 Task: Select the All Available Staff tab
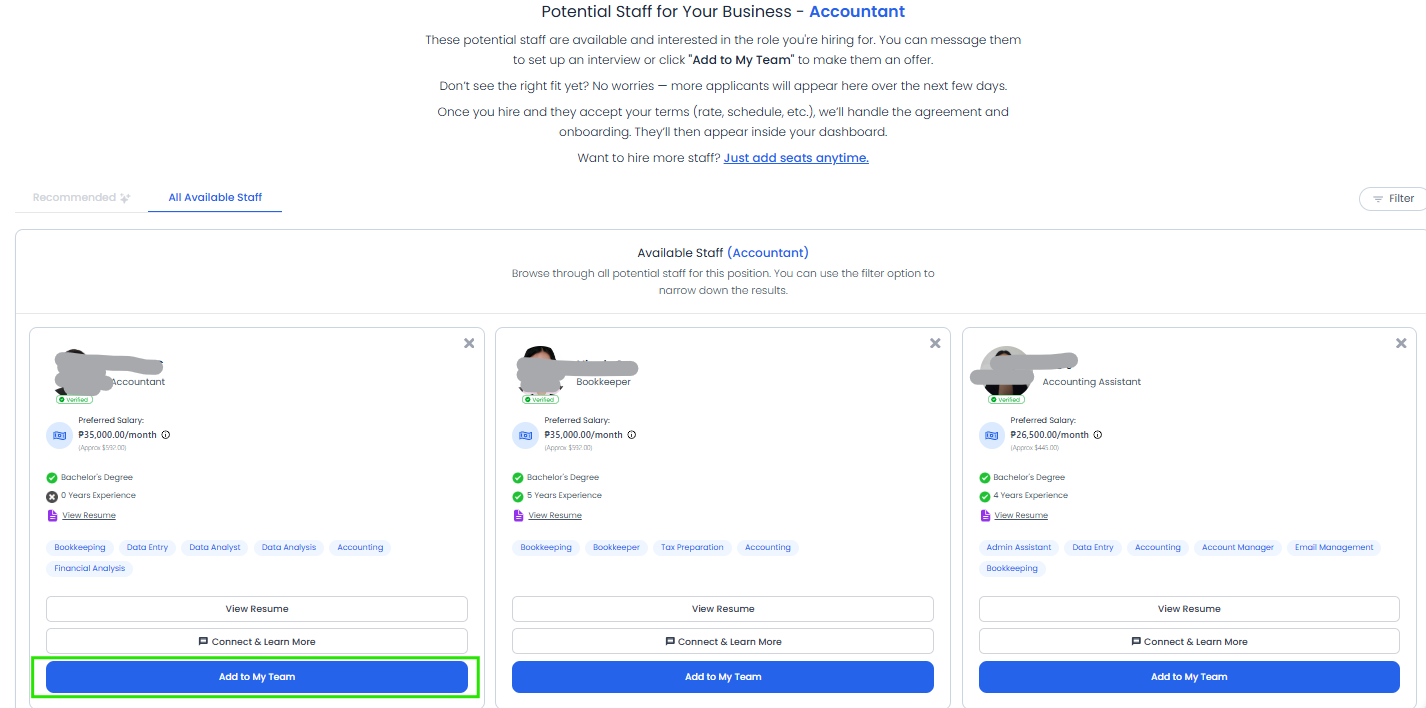215,197
